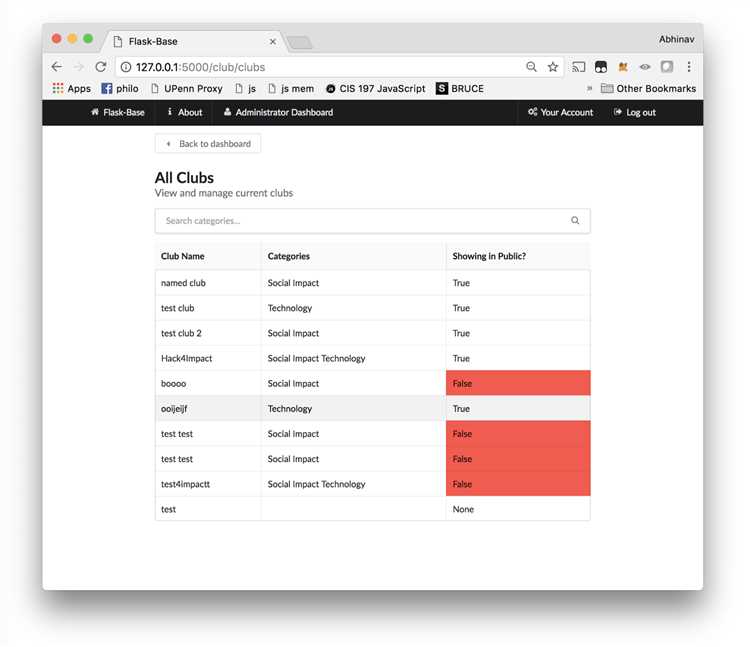Open the Chrome three-dot menu

pyautogui.click(x=689, y=67)
